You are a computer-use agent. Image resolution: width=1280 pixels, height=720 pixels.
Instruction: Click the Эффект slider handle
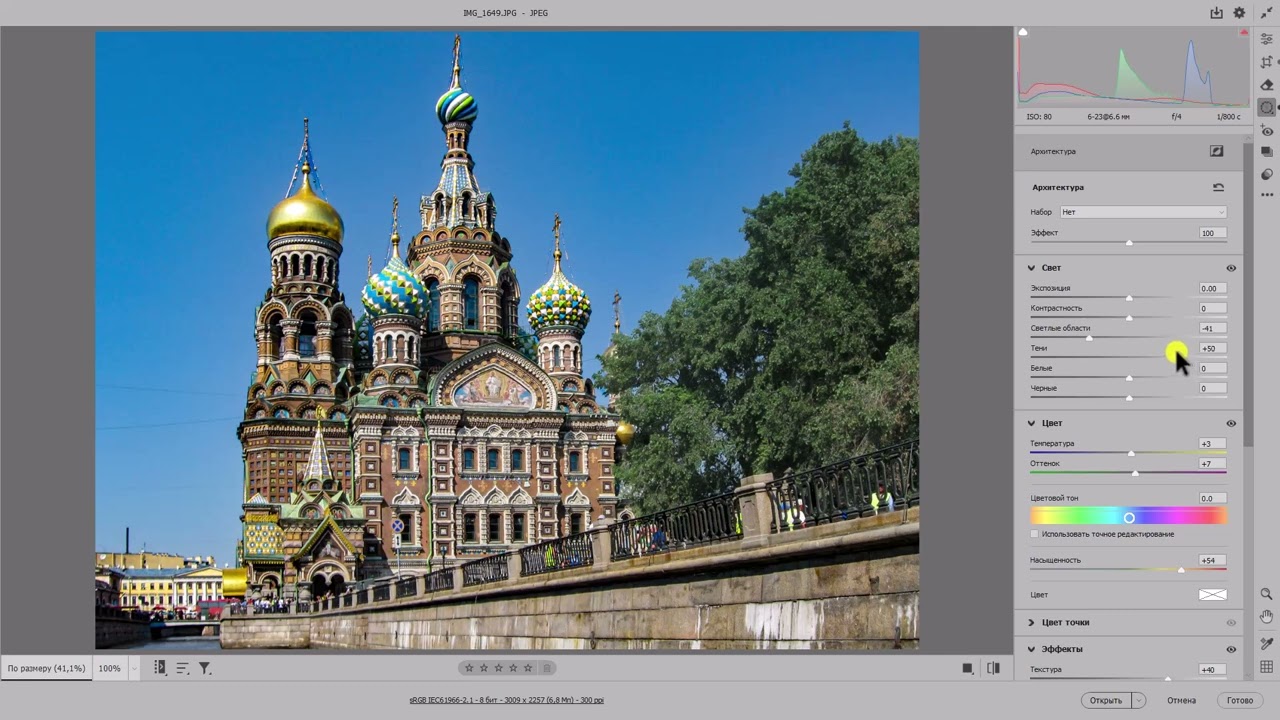click(1129, 243)
